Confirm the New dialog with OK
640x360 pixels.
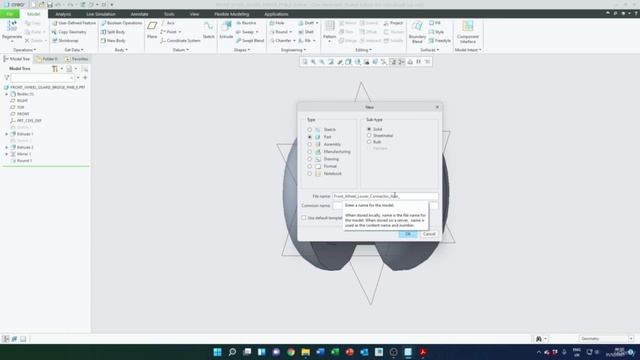(408, 234)
